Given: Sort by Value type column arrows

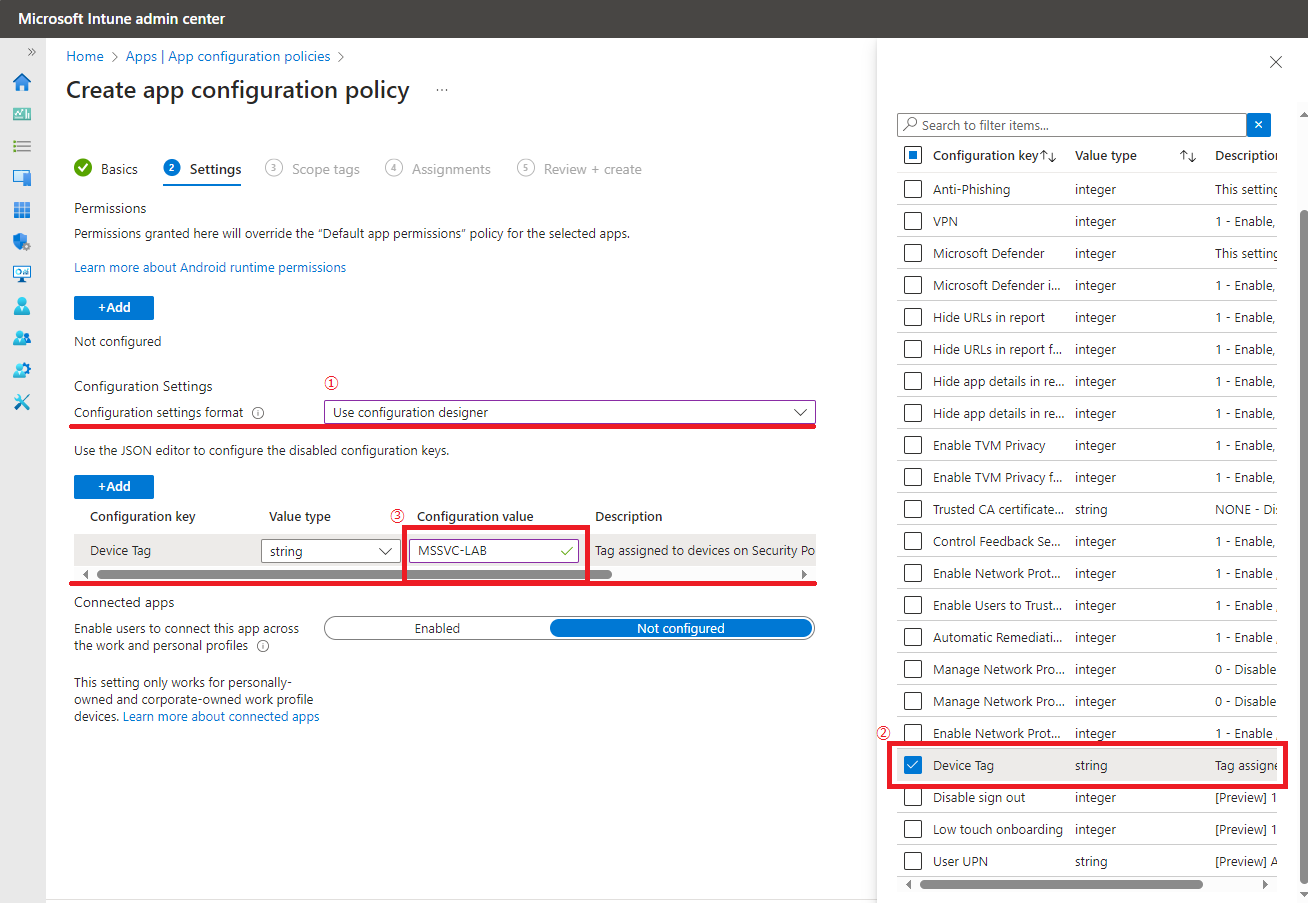Looking at the screenshot, I should point(1188,156).
